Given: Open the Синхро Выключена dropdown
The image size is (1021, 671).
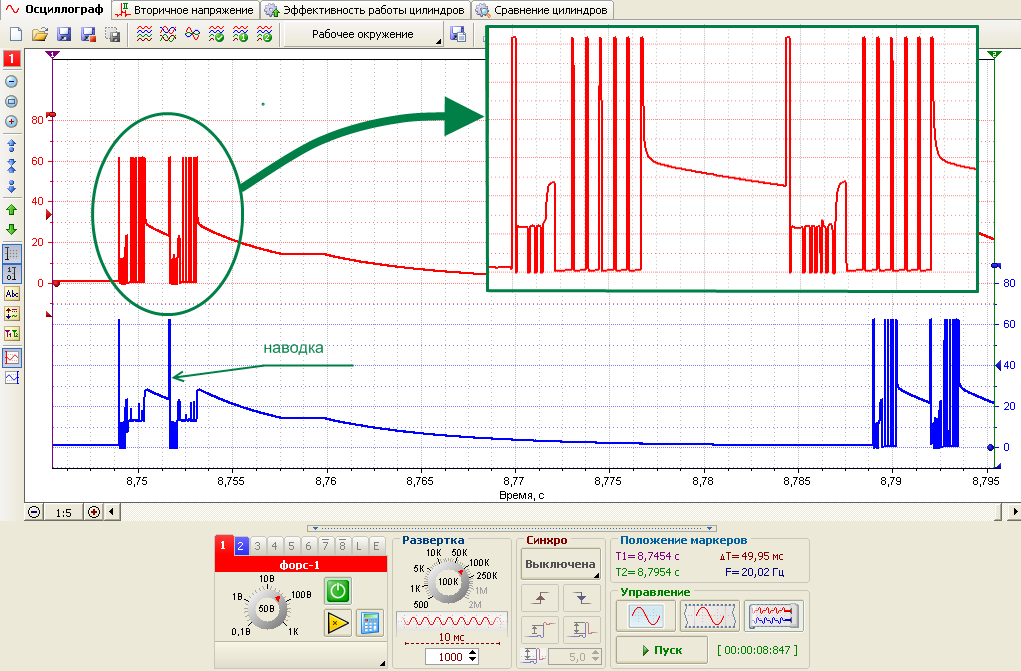Looking at the screenshot, I should [x=561, y=564].
